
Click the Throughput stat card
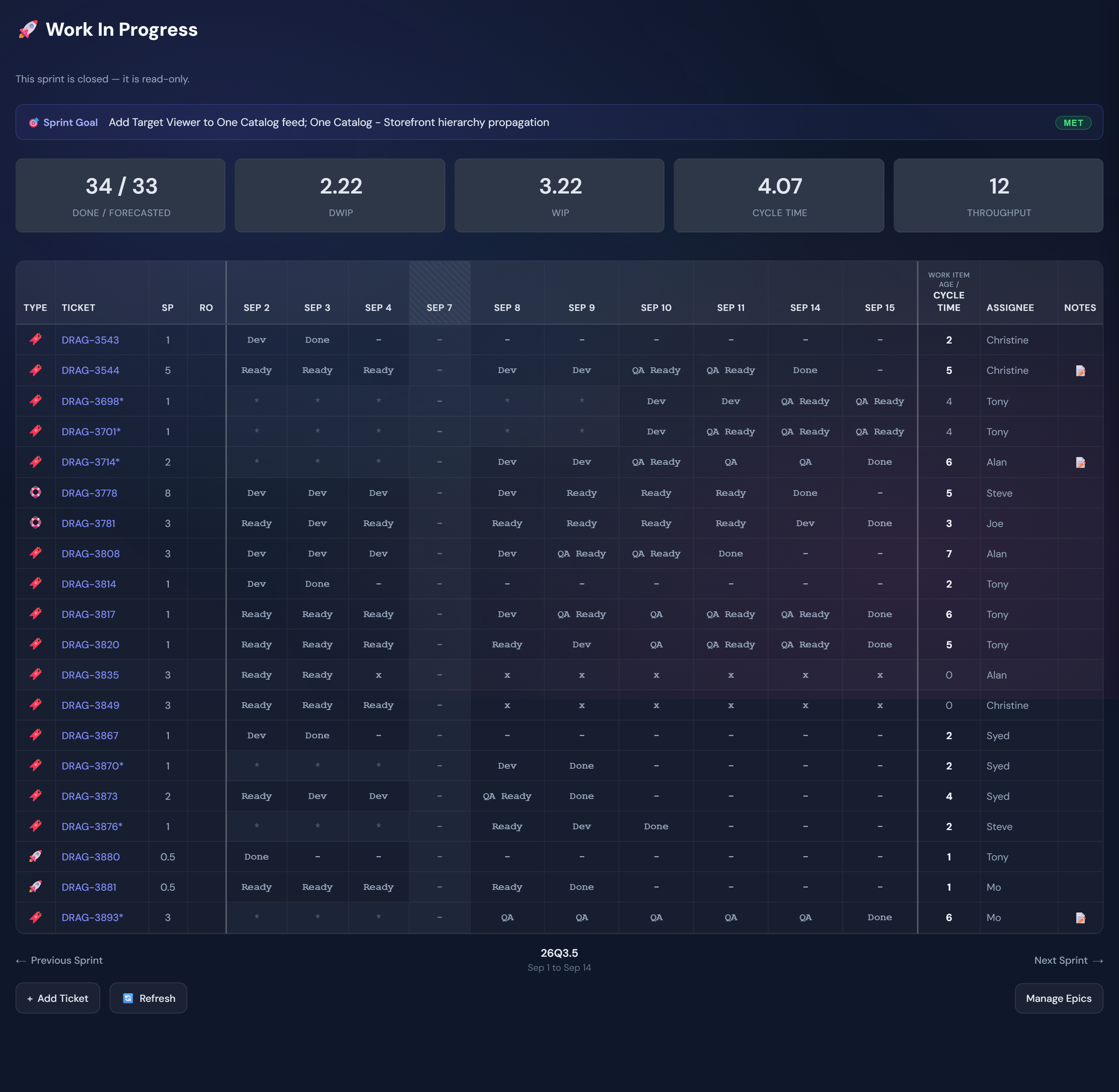pos(999,195)
